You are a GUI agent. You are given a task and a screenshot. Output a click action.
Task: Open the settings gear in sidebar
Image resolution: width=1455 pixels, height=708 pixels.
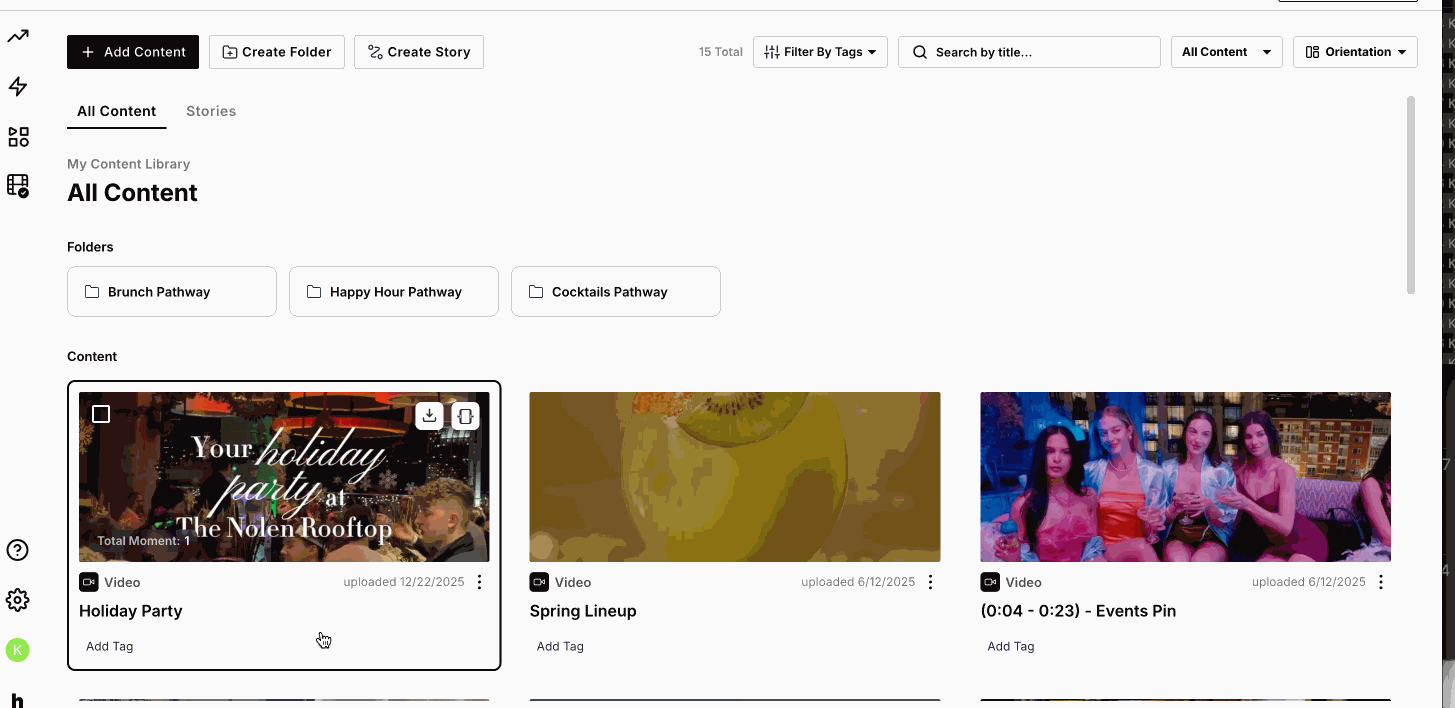tap(18, 600)
